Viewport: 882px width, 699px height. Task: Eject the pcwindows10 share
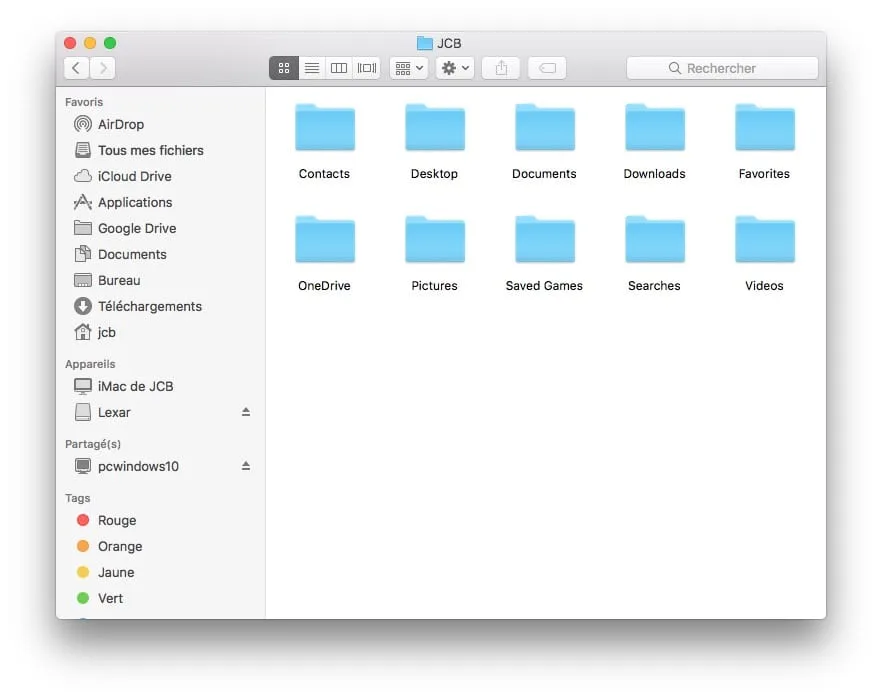(x=246, y=466)
